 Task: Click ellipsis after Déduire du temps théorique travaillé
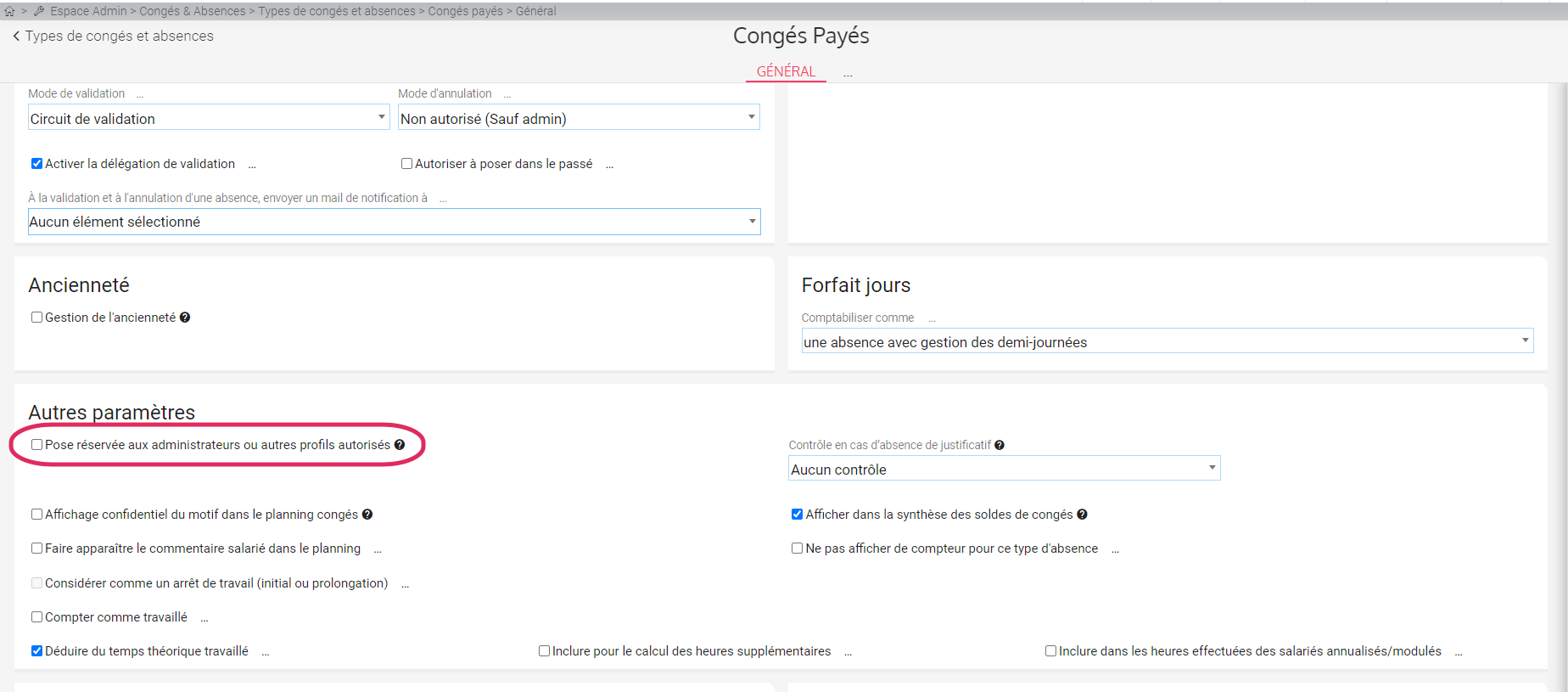tap(266, 653)
